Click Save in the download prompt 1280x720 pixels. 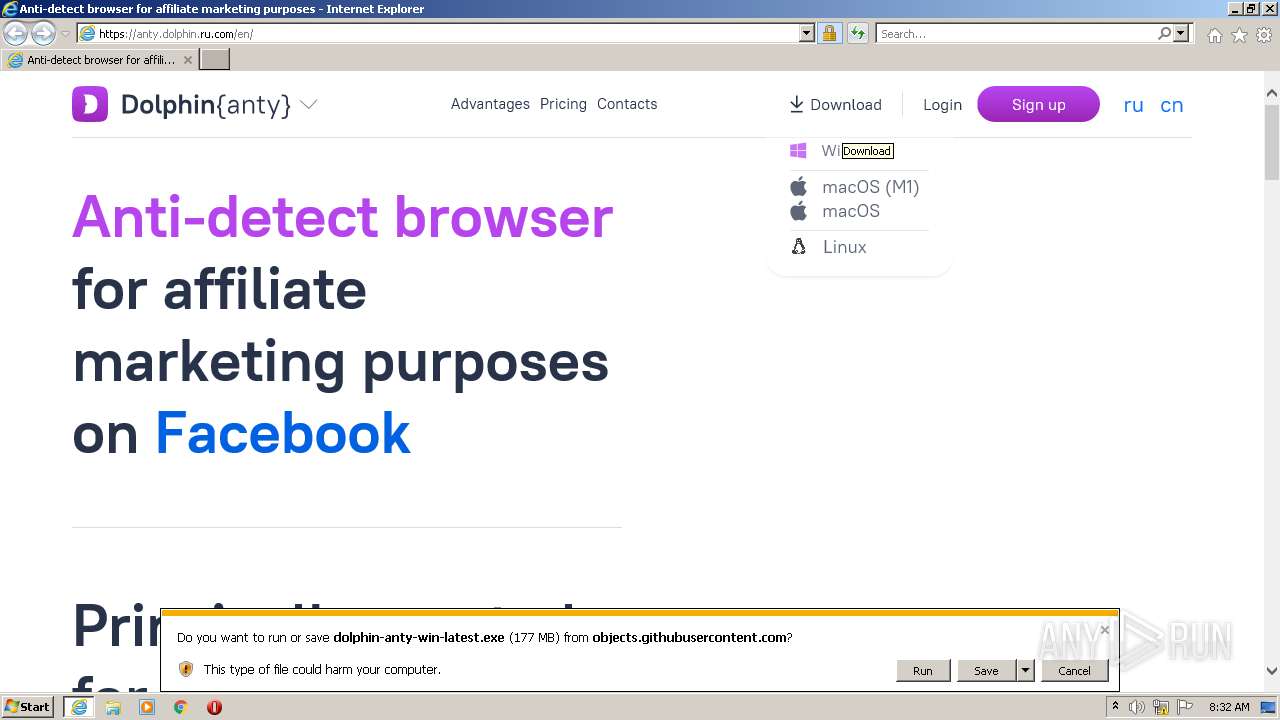pyautogui.click(x=986, y=671)
